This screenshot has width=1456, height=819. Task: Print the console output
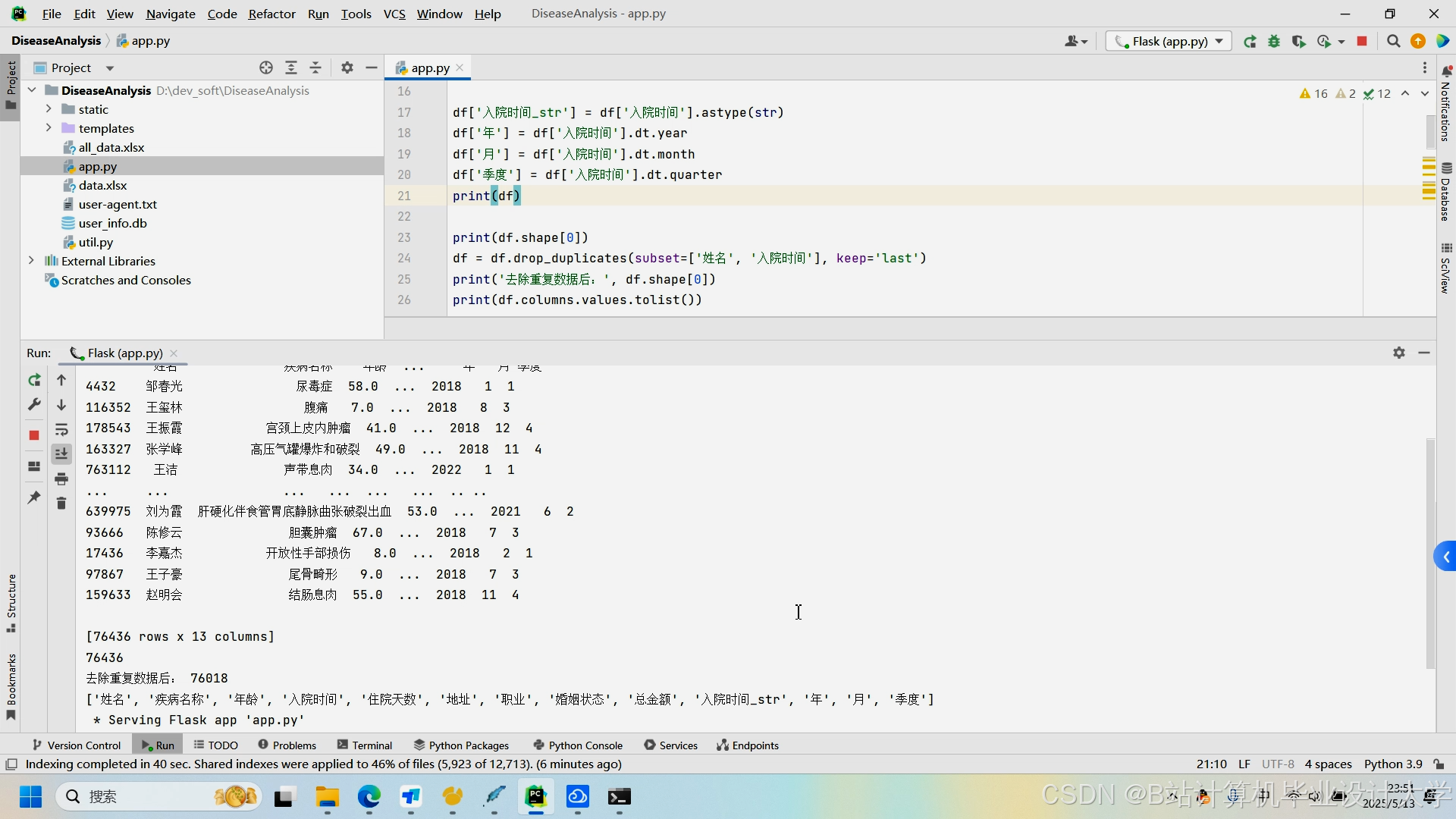[x=61, y=479]
